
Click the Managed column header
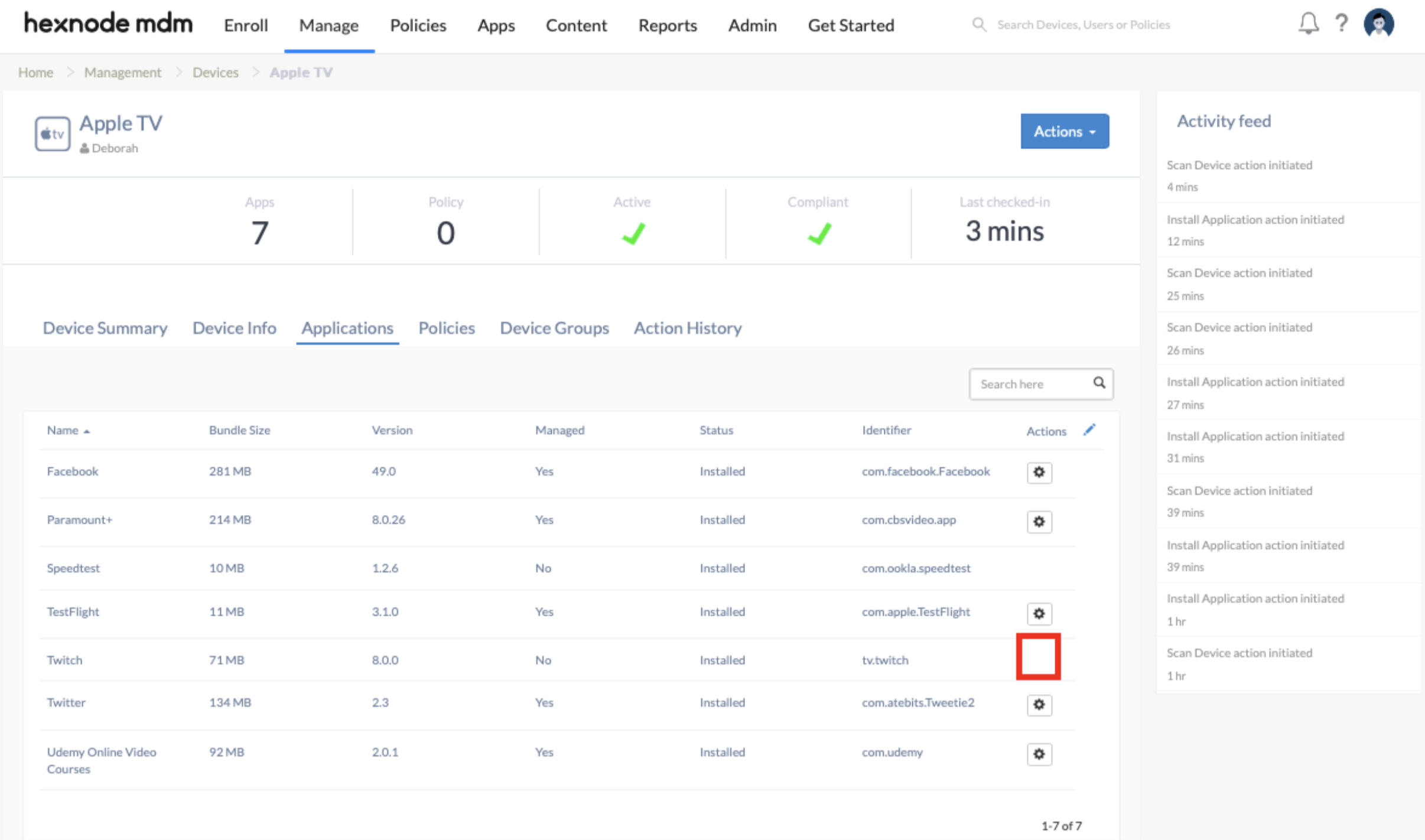point(559,430)
